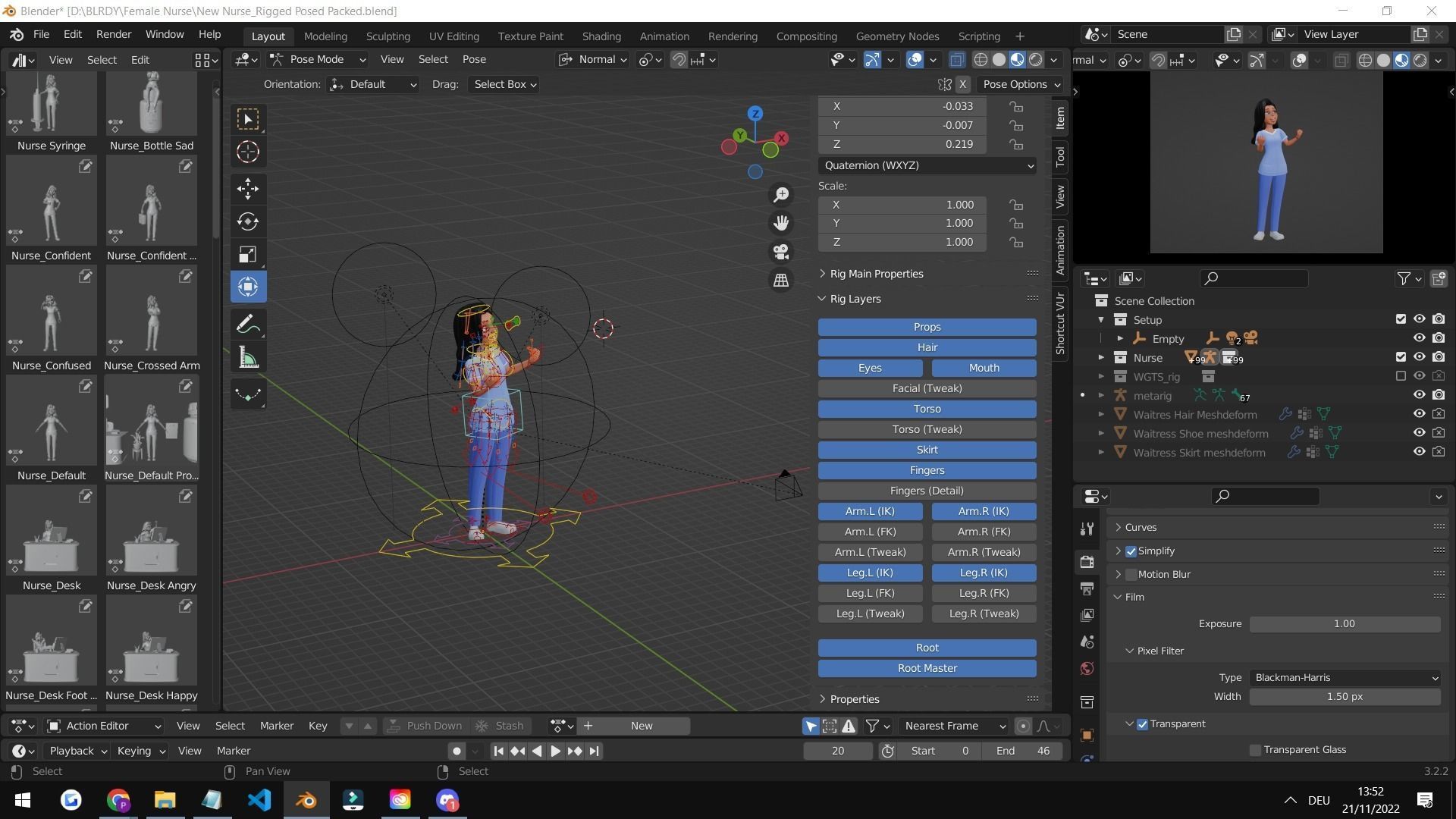Open the Render properties tab icon
This screenshot has height=819, width=1456.
pyautogui.click(x=1087, y=562)
